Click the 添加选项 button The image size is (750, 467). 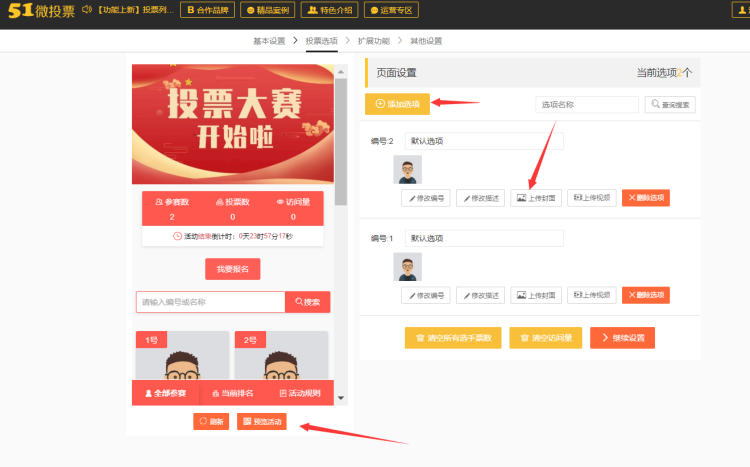[x=397, y=104]
